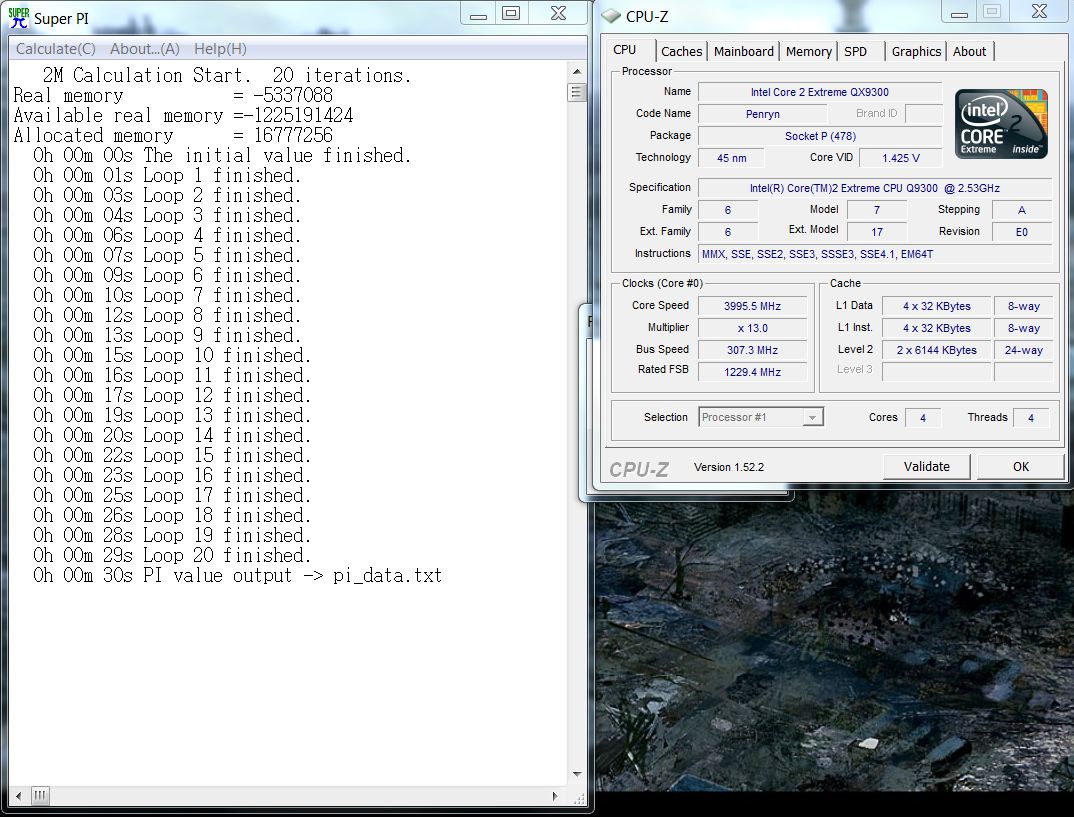This screenshot has height=817, width=1074.
Task: Click 'Version 1.52.2' text in CPU-Z
Action: coord(729,467)
